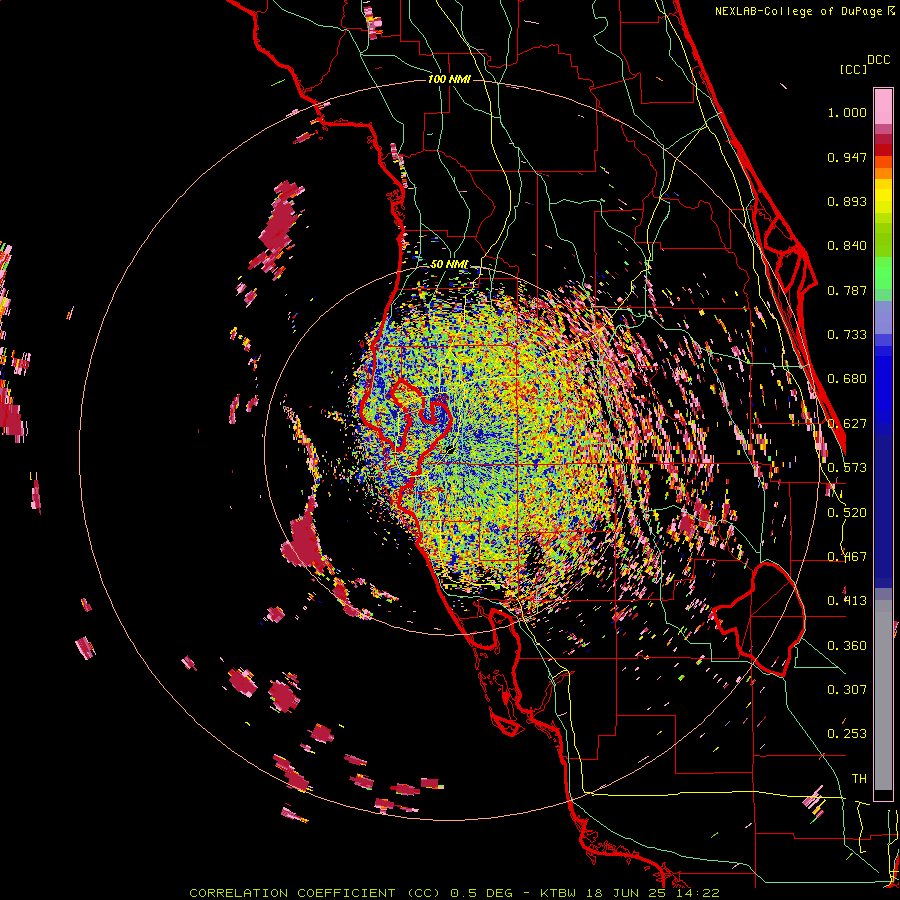Click the 100 NMI range ring label
900x900 pixels.
click(449, 79)
